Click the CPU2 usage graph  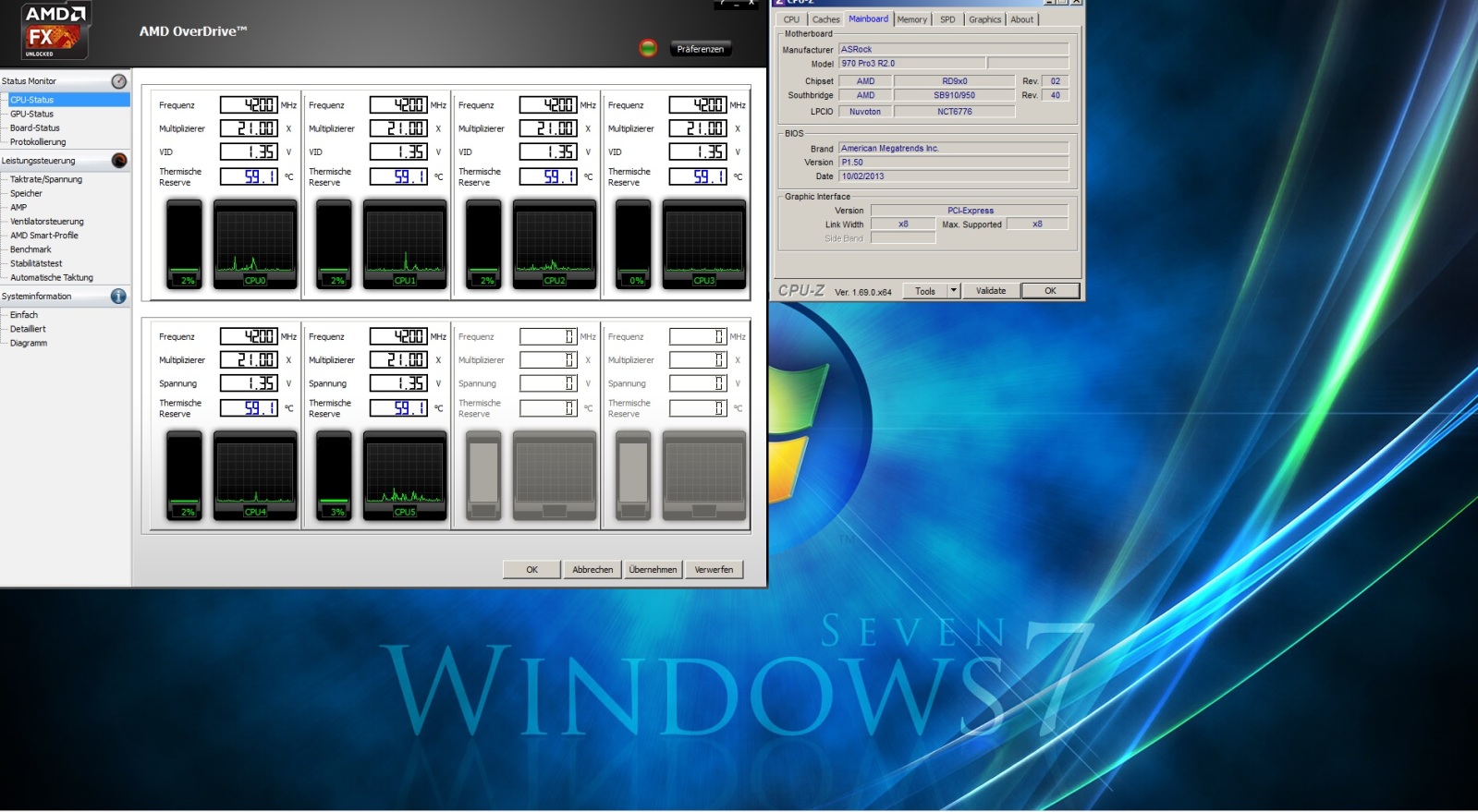(x=555, y=245)
